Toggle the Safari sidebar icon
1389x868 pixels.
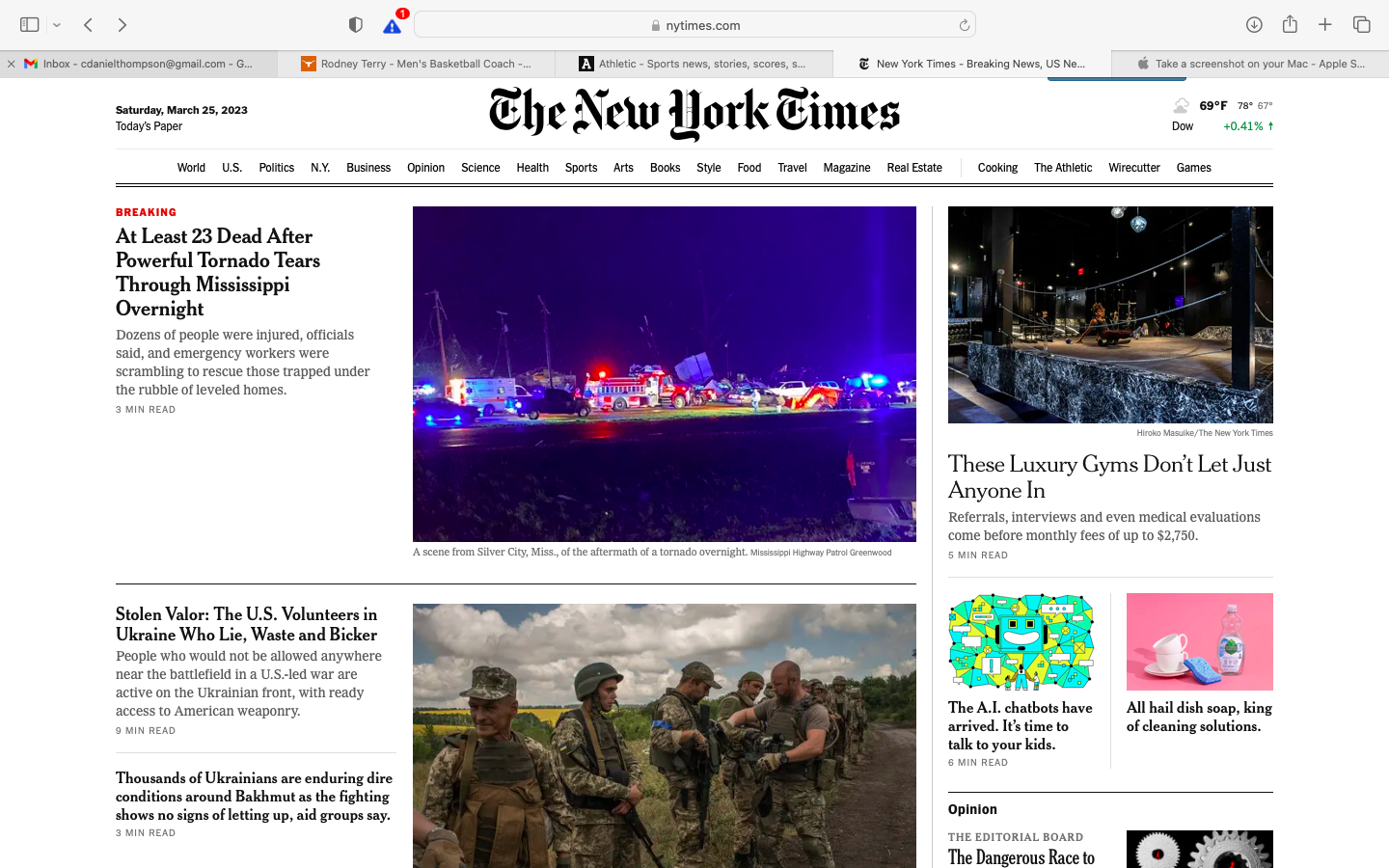click(x=29, y=25)
